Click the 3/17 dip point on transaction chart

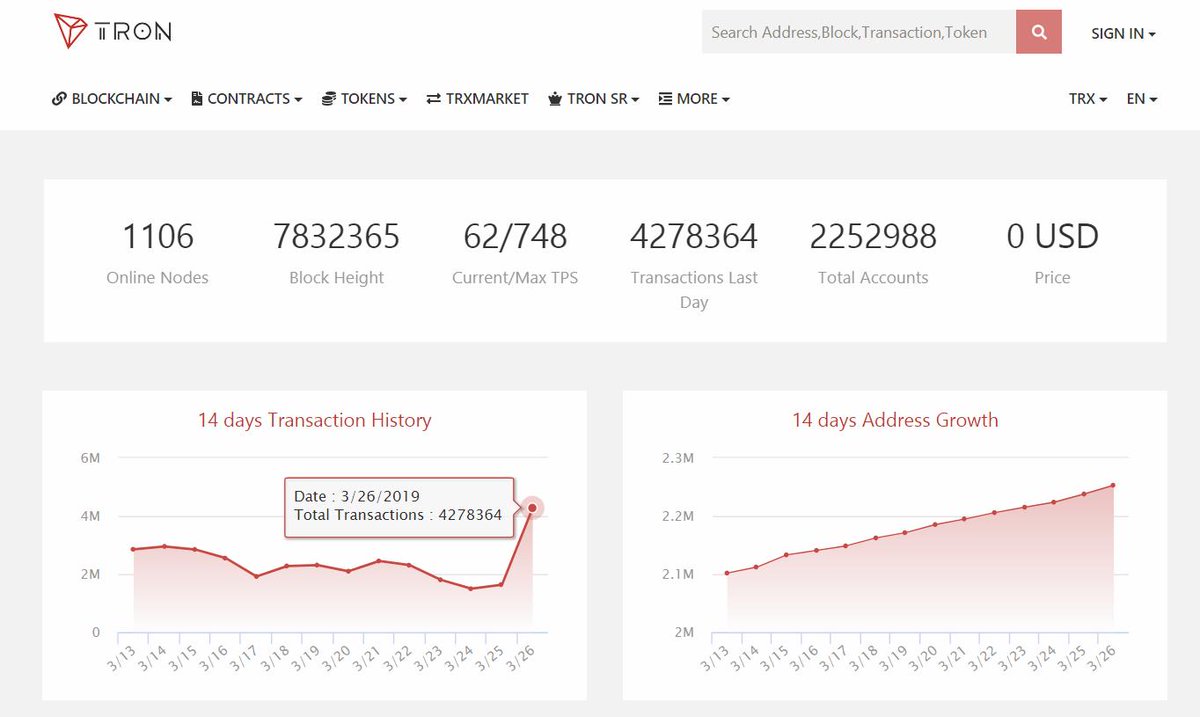tap(256, 576)
